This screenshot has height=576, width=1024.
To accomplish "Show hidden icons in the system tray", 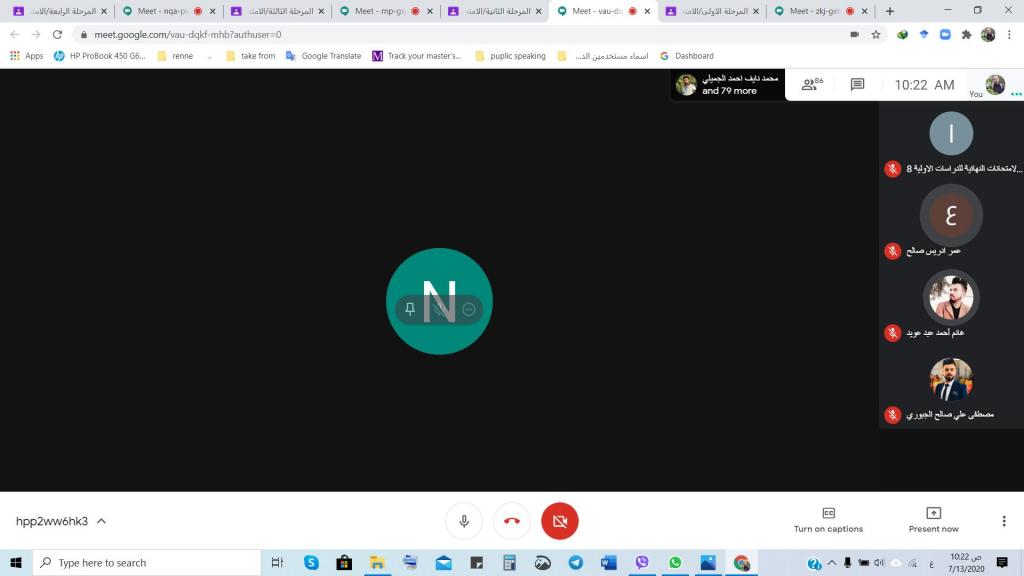I will point(831,563).
